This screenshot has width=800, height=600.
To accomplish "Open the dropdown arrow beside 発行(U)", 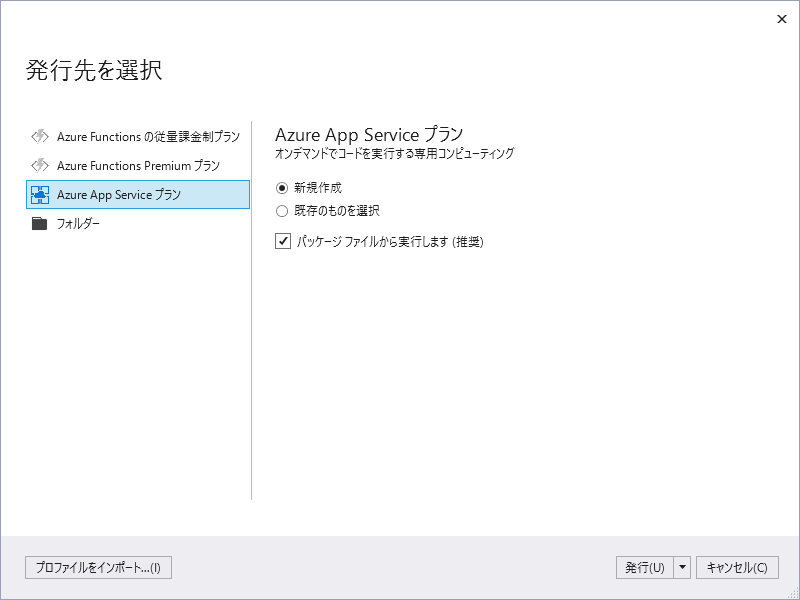I will click(683, 567).
